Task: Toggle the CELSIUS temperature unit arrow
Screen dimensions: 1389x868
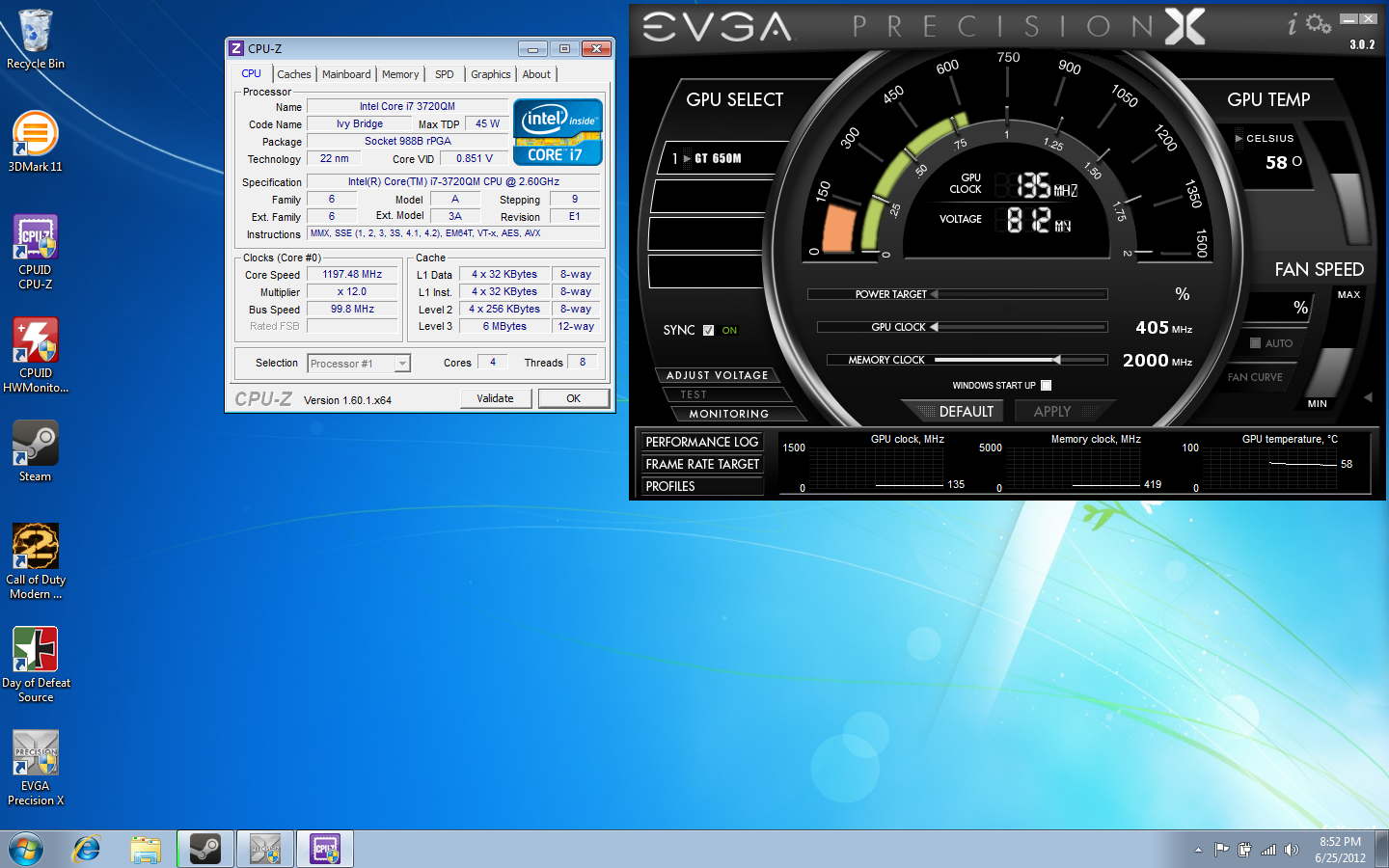Action: tap(1239, 139)
